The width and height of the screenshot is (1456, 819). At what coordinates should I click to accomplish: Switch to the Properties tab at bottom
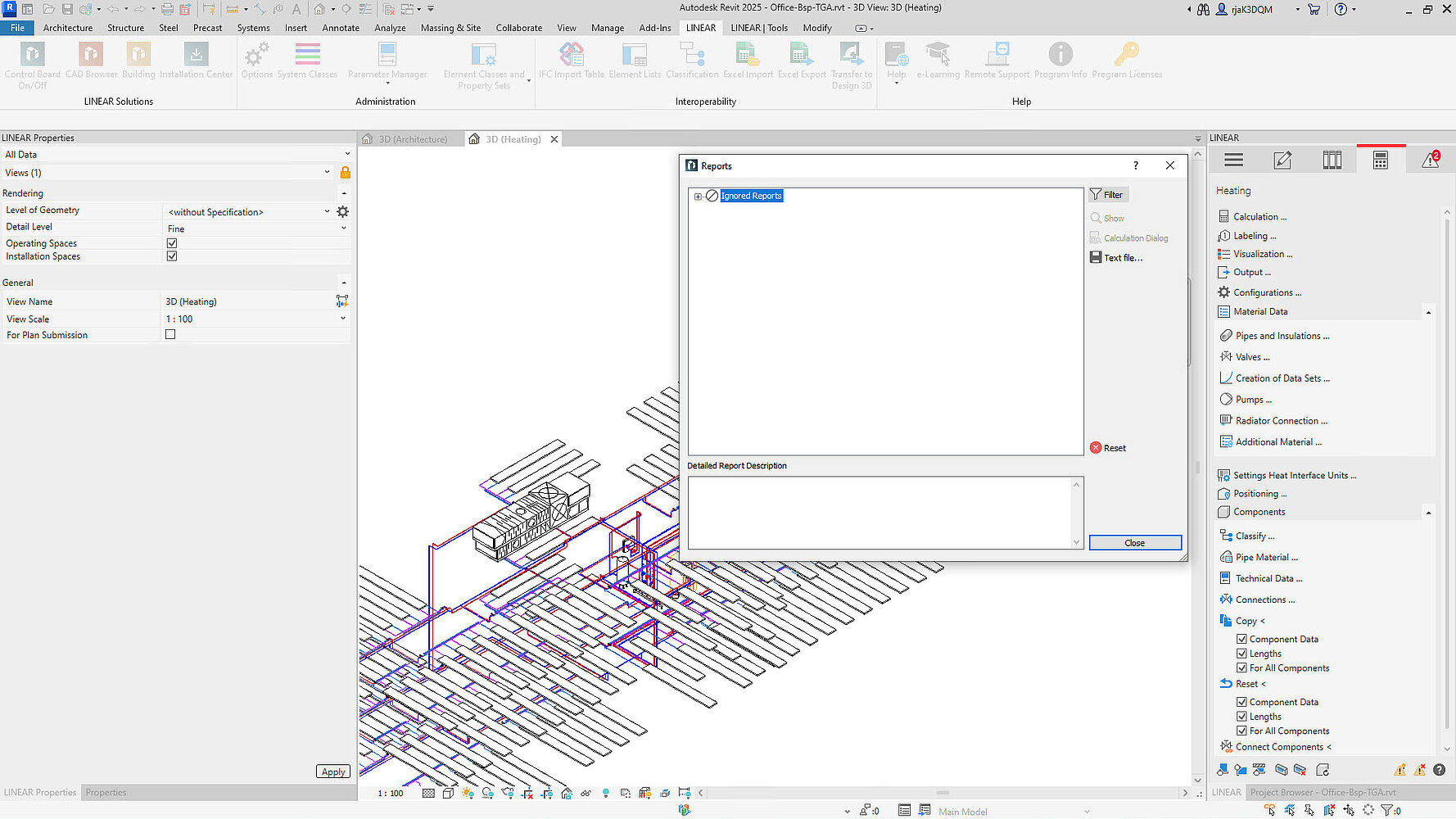106,793
